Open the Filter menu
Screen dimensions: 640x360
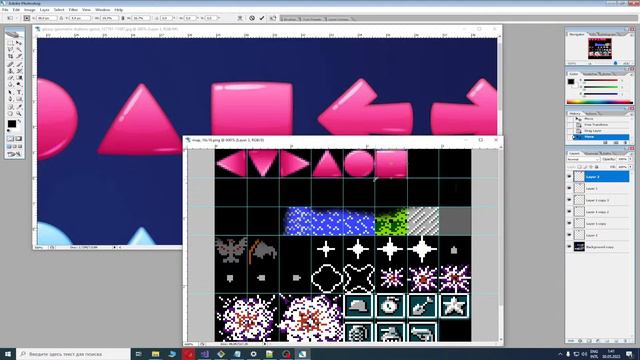pos(73,9)
